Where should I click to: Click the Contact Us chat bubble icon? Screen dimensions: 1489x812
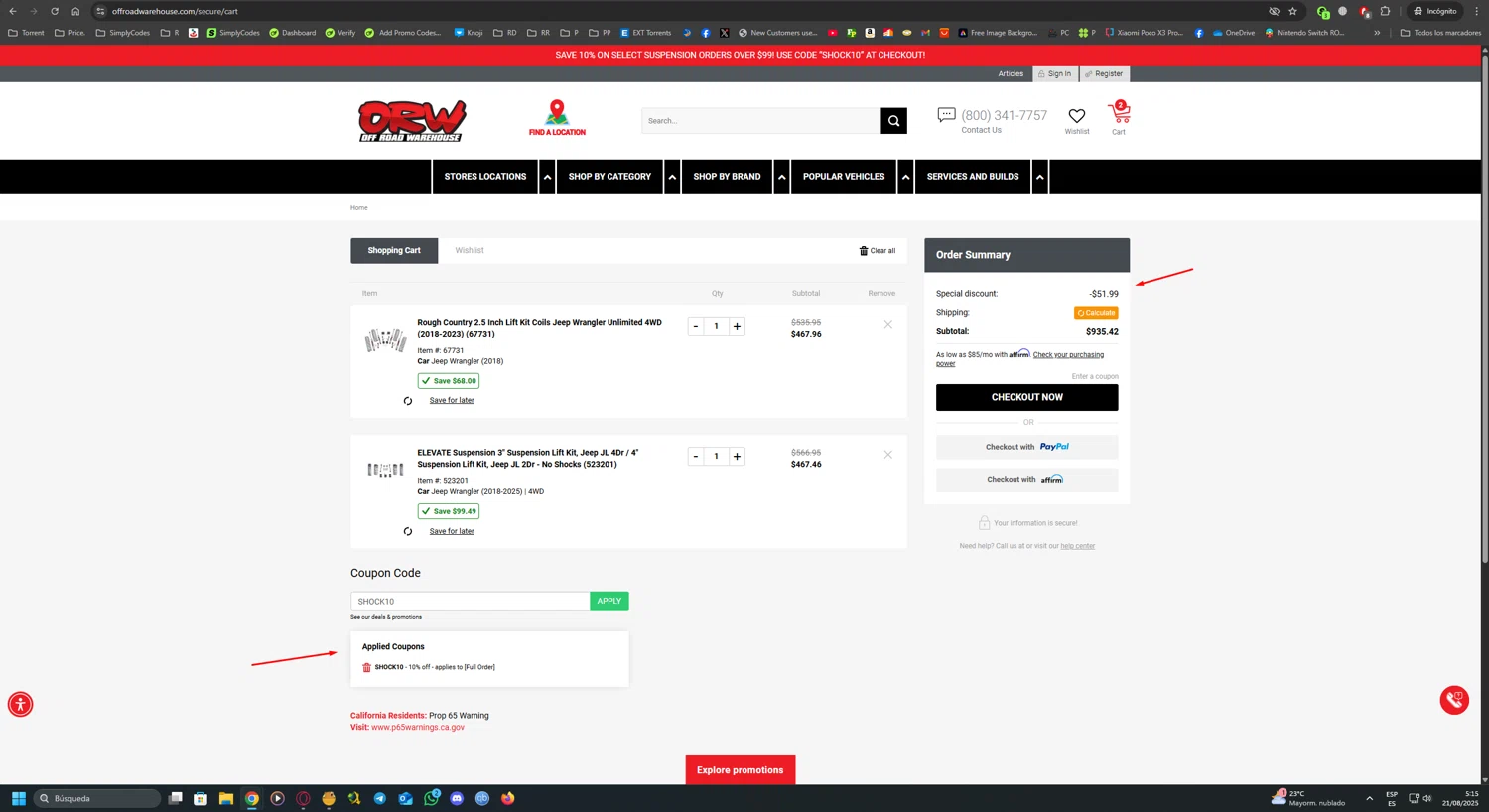tap(946, 115)
